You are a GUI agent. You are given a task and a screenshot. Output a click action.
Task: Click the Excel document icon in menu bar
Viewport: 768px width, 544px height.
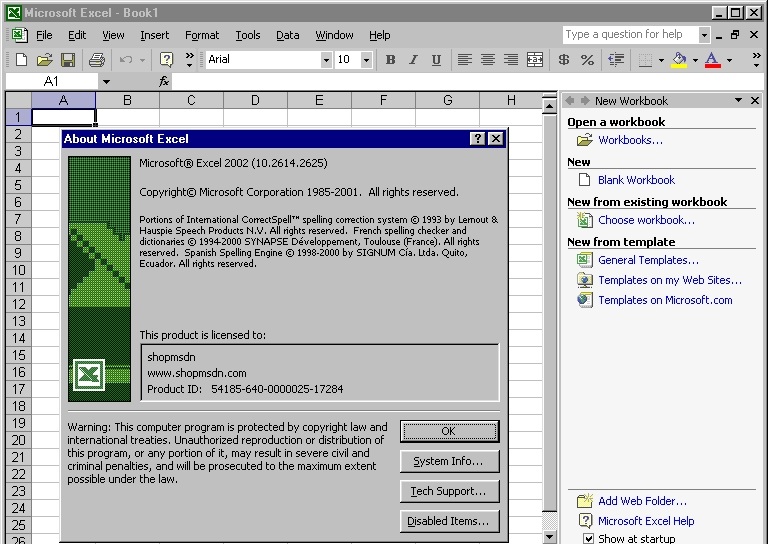[x=19, y=35]
